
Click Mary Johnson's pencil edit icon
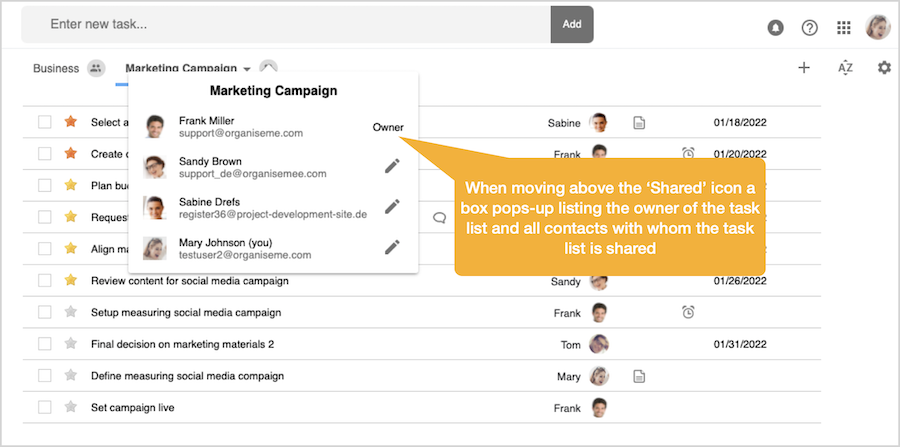(392, 247)
